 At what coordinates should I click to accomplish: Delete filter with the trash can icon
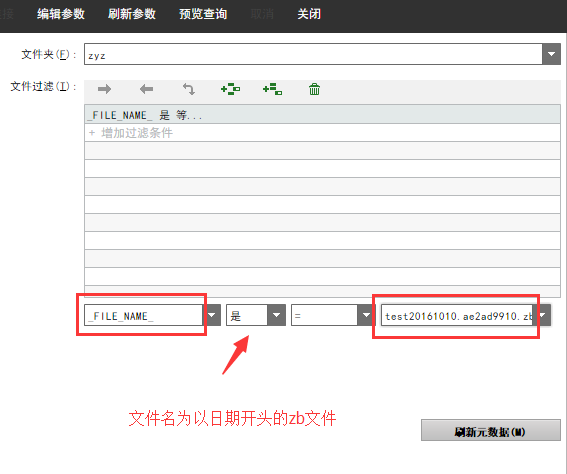[x=314, y=89]
